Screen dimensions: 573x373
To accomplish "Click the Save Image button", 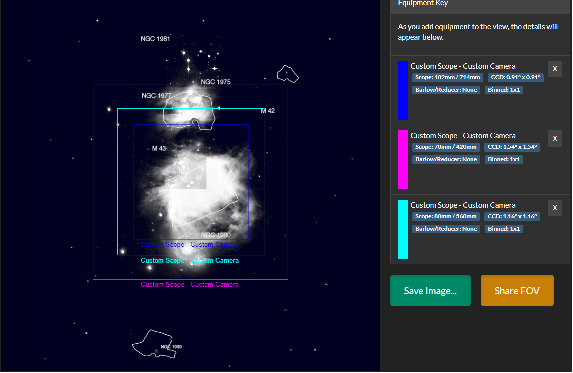I will (430, 290).
